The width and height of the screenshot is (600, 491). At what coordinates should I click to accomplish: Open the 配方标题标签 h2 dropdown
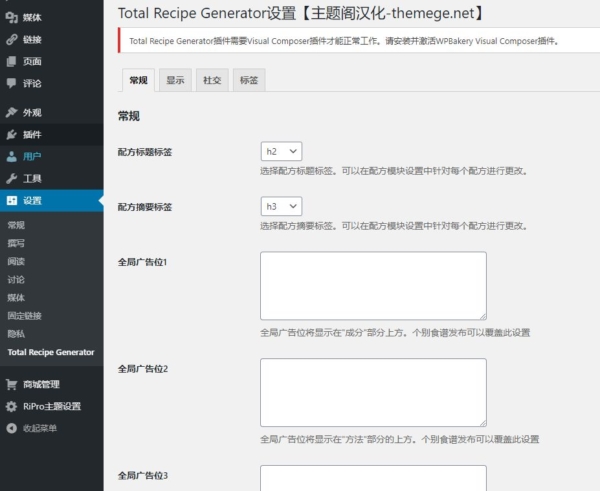pos(281,152)
